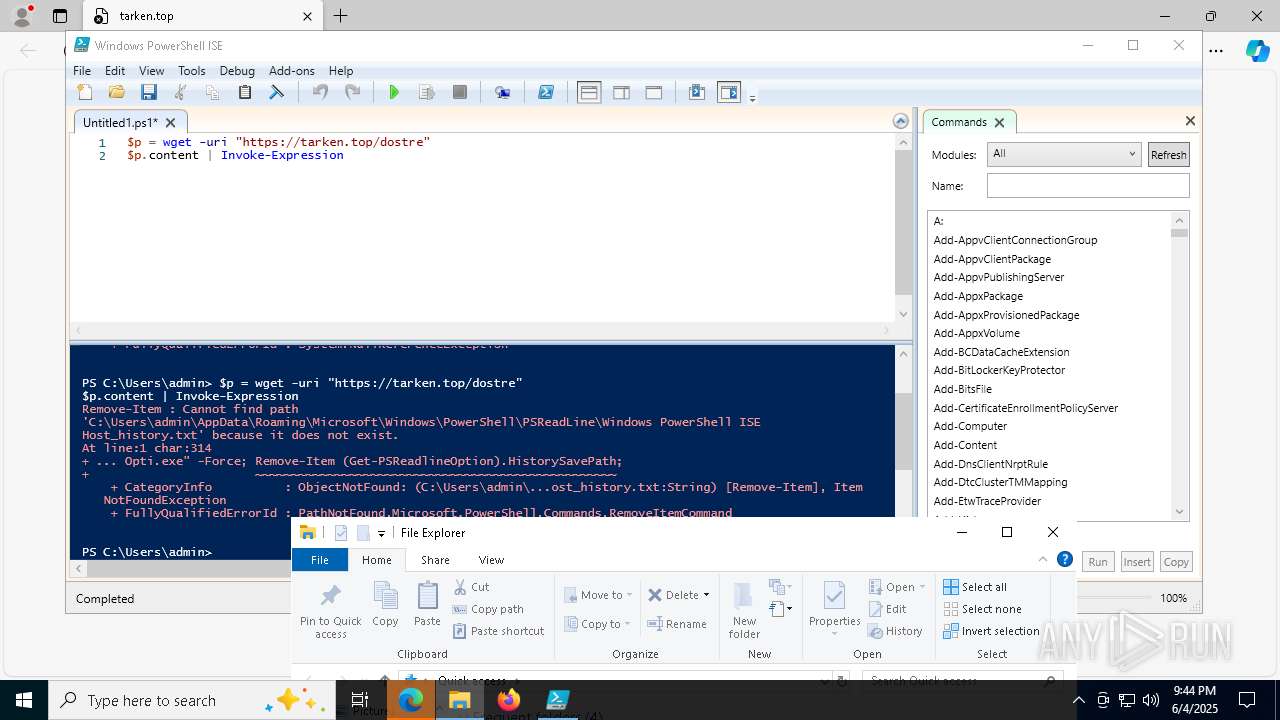
Task: Open New Remote PowerShell Tab icon
Action: 502,92
